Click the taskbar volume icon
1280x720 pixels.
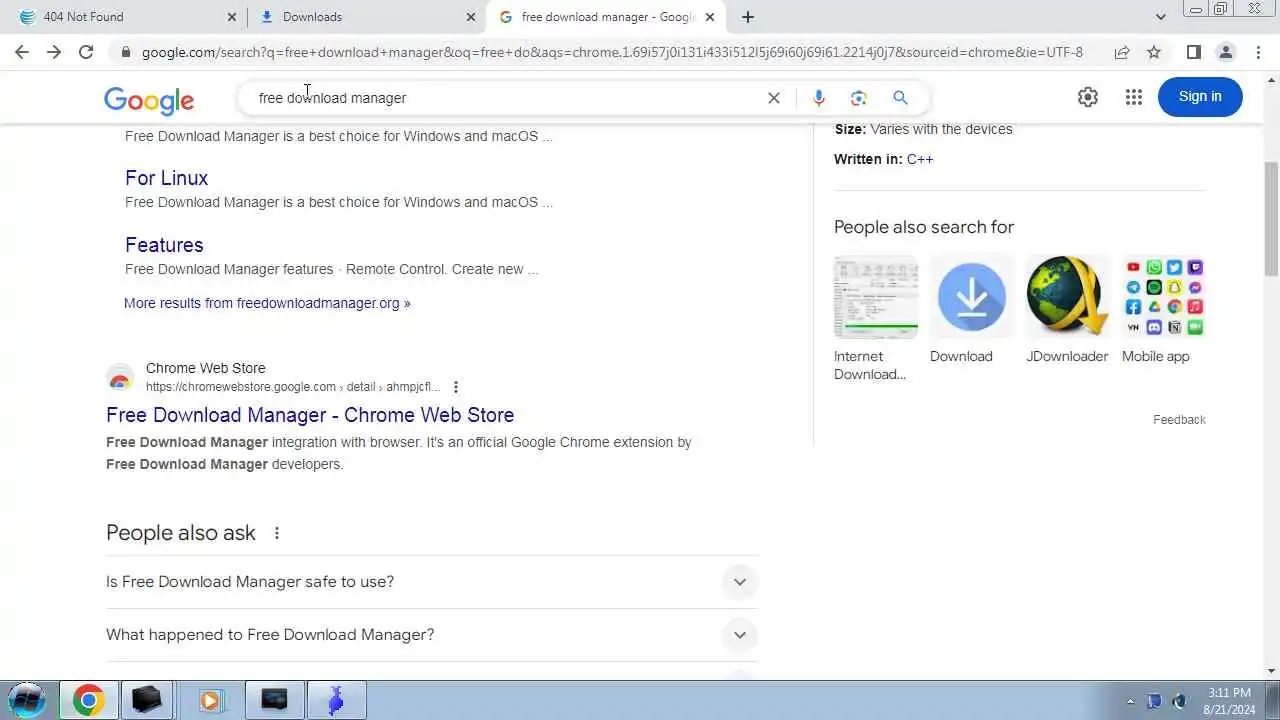pyautogui.click(x=1179, y=701)
